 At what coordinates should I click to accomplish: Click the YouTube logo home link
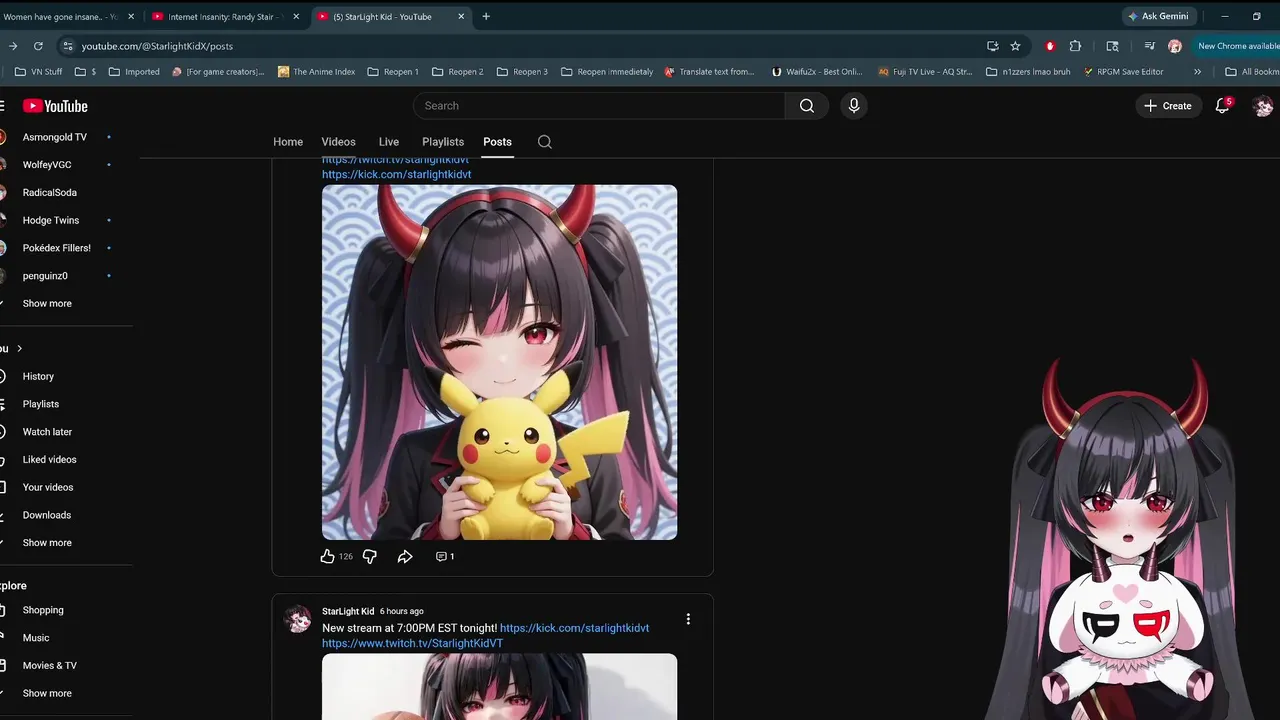(55, 106)
